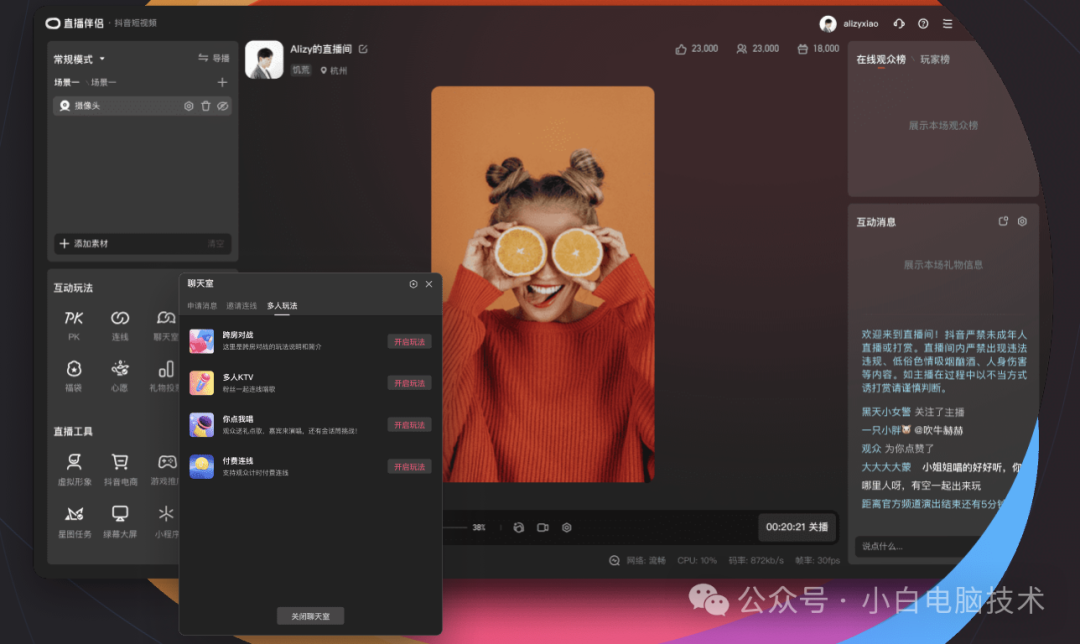Click the headset support icon
The image size is (1080, 644).
pos(899,23)
